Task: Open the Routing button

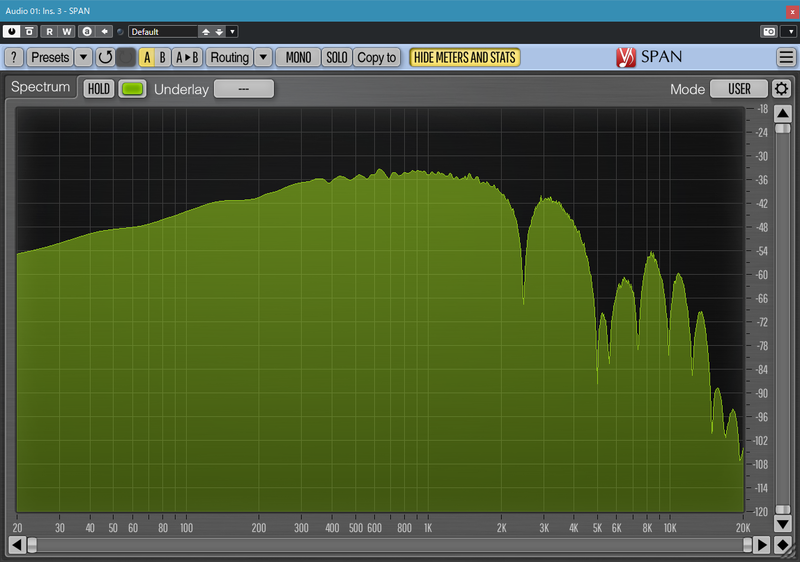Action: pyautogui.click(x=230, y=57)
